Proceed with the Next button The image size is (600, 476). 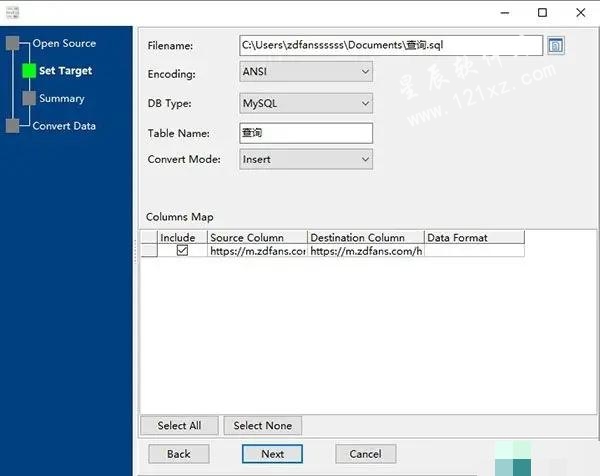272,454
